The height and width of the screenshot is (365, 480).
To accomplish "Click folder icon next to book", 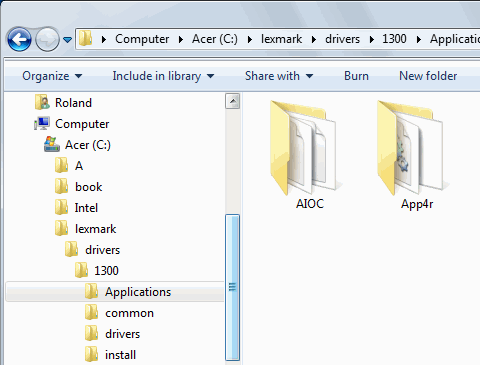I will [62, 186].
